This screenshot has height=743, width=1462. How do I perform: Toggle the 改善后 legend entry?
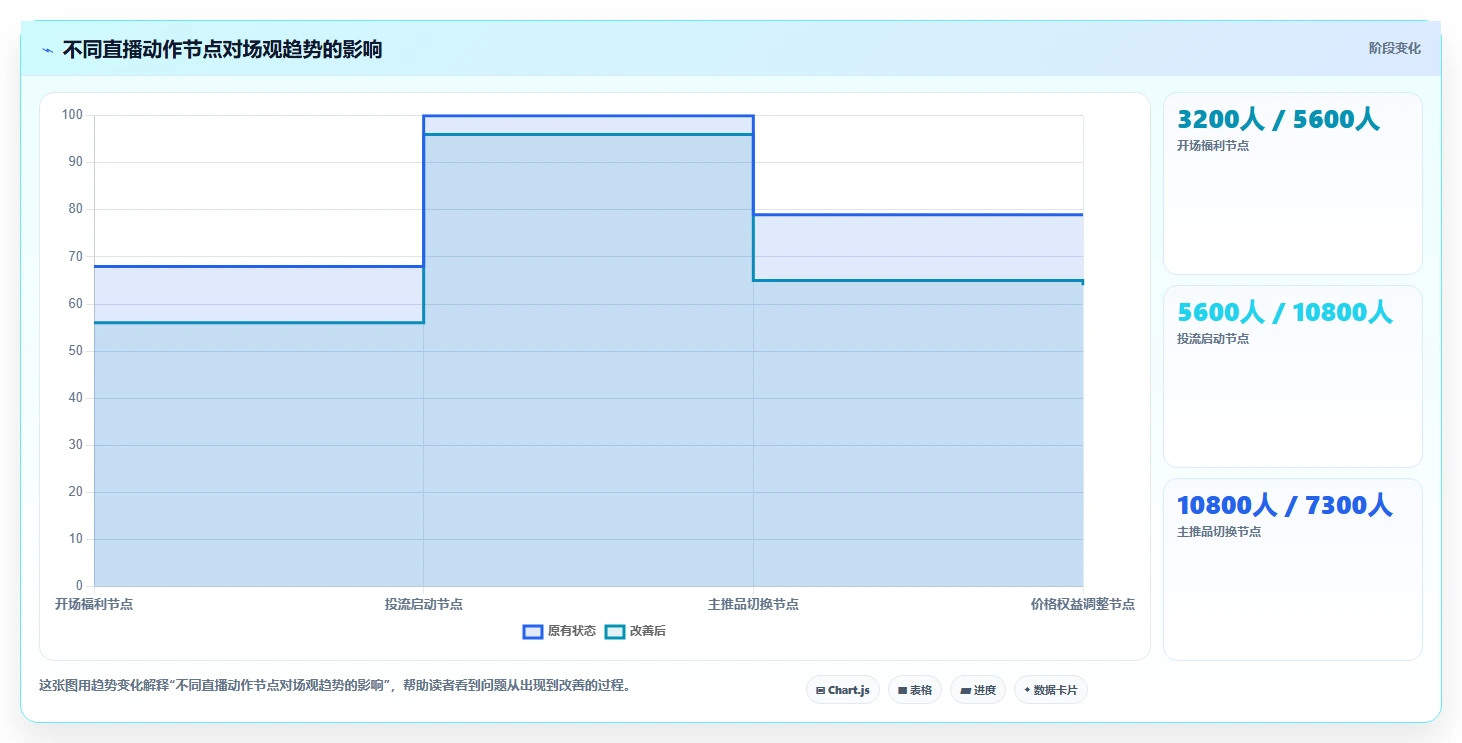click(x=636, y=631)
